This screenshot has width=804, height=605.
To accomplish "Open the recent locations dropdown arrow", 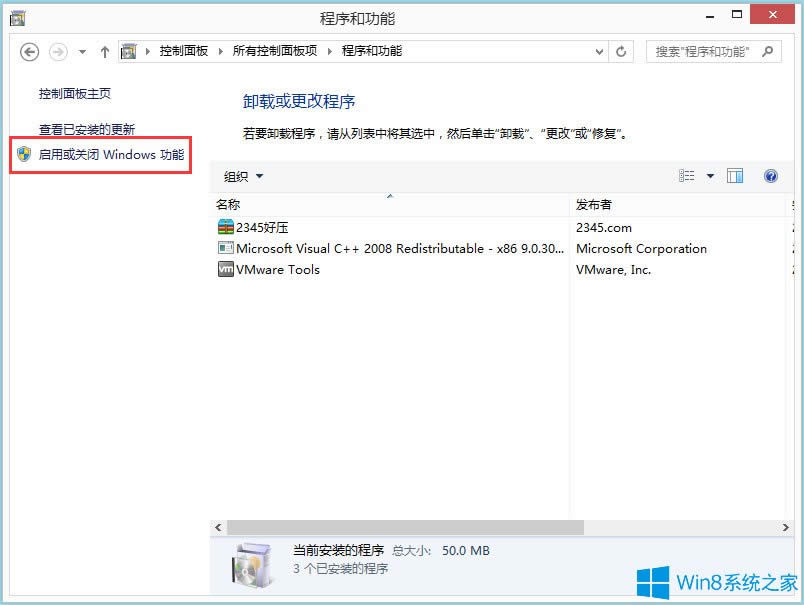I will point(83,52).
